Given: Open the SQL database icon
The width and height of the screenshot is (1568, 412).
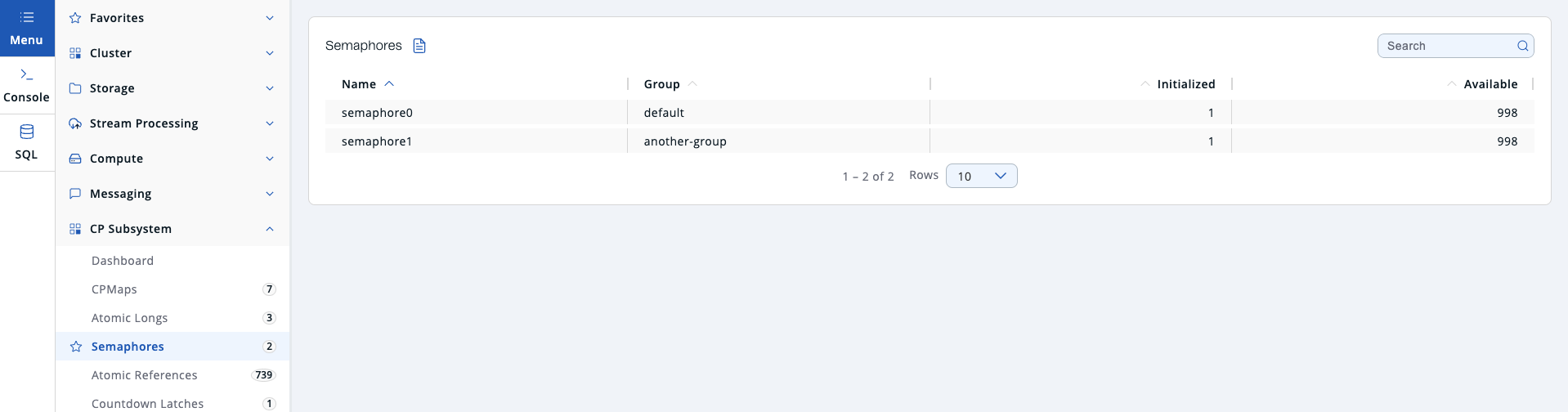Looking at the screenshot, I should click(27, 132).
